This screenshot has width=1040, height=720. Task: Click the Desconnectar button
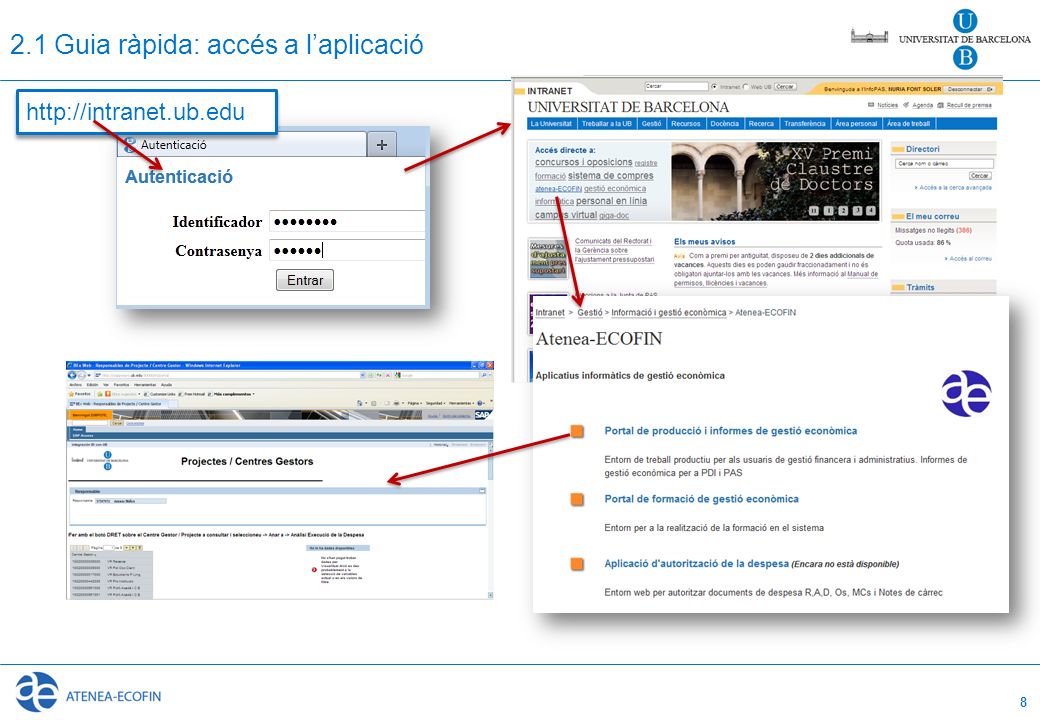(x=969, y=89)
